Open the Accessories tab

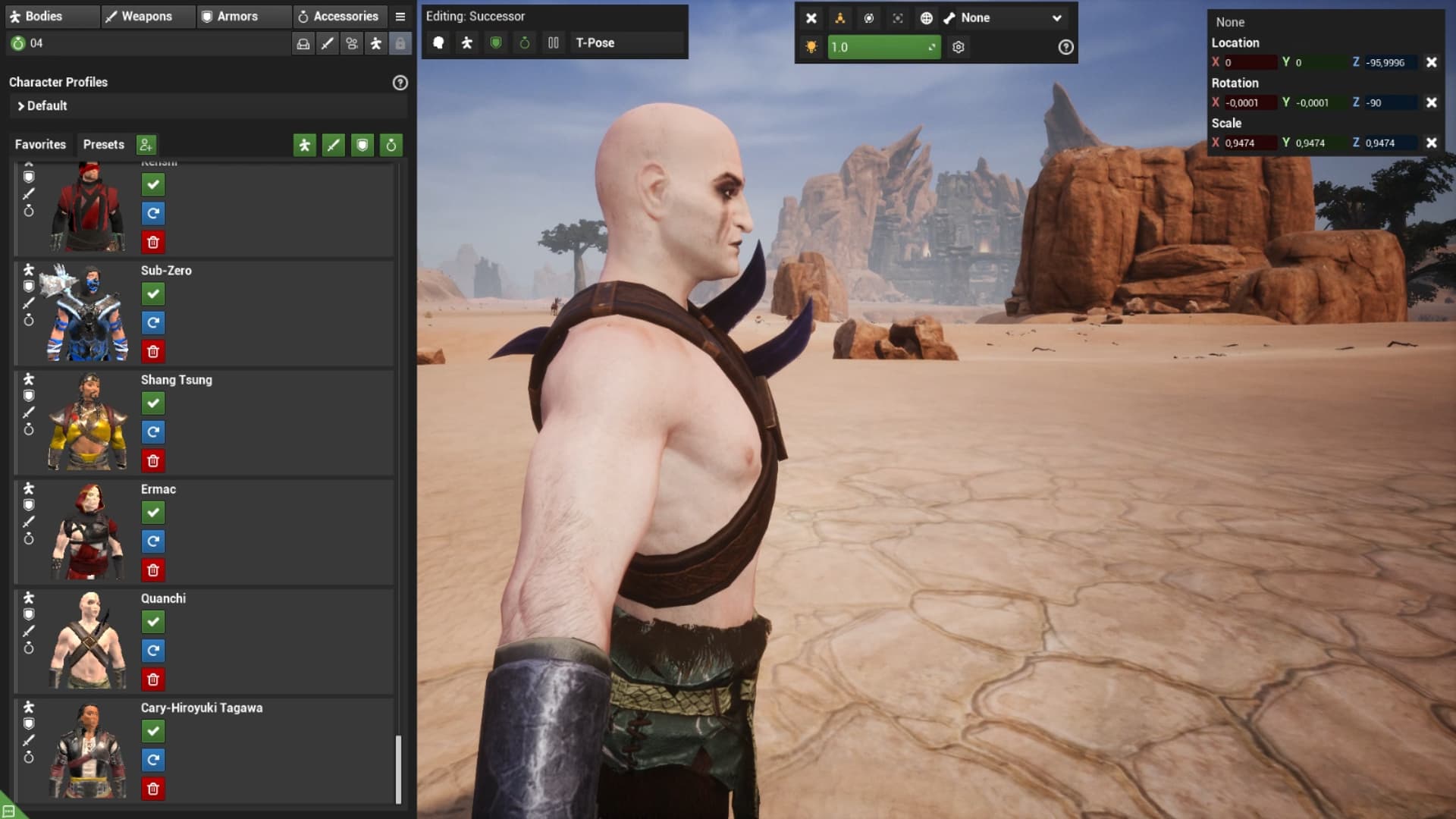tap(340, 17)
